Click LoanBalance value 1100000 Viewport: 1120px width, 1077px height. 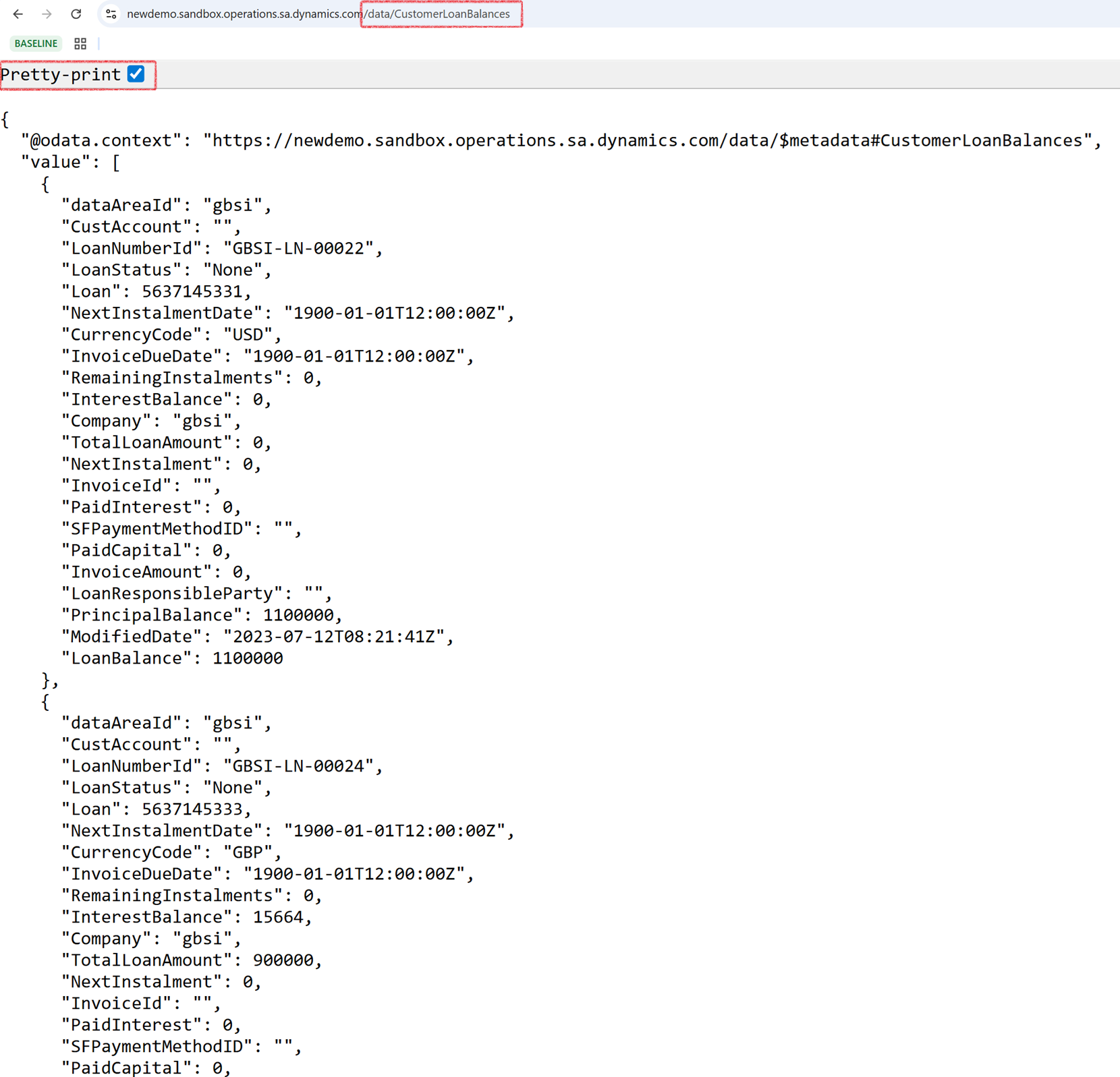248,658
